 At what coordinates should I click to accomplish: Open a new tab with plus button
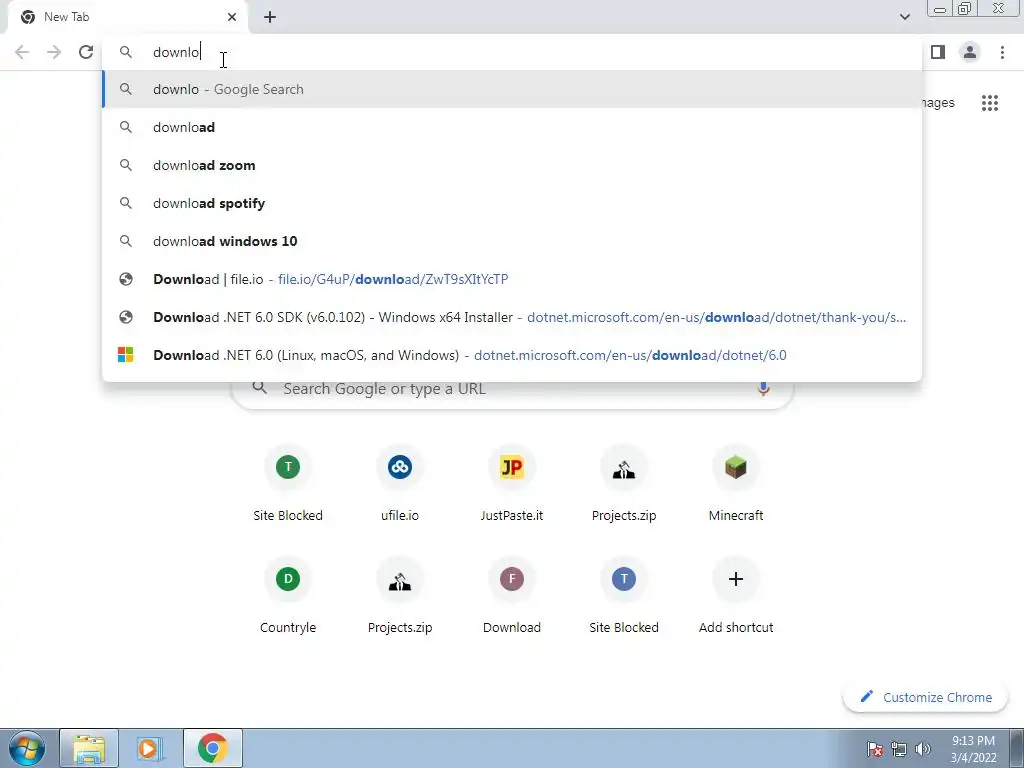click(270, 17)
